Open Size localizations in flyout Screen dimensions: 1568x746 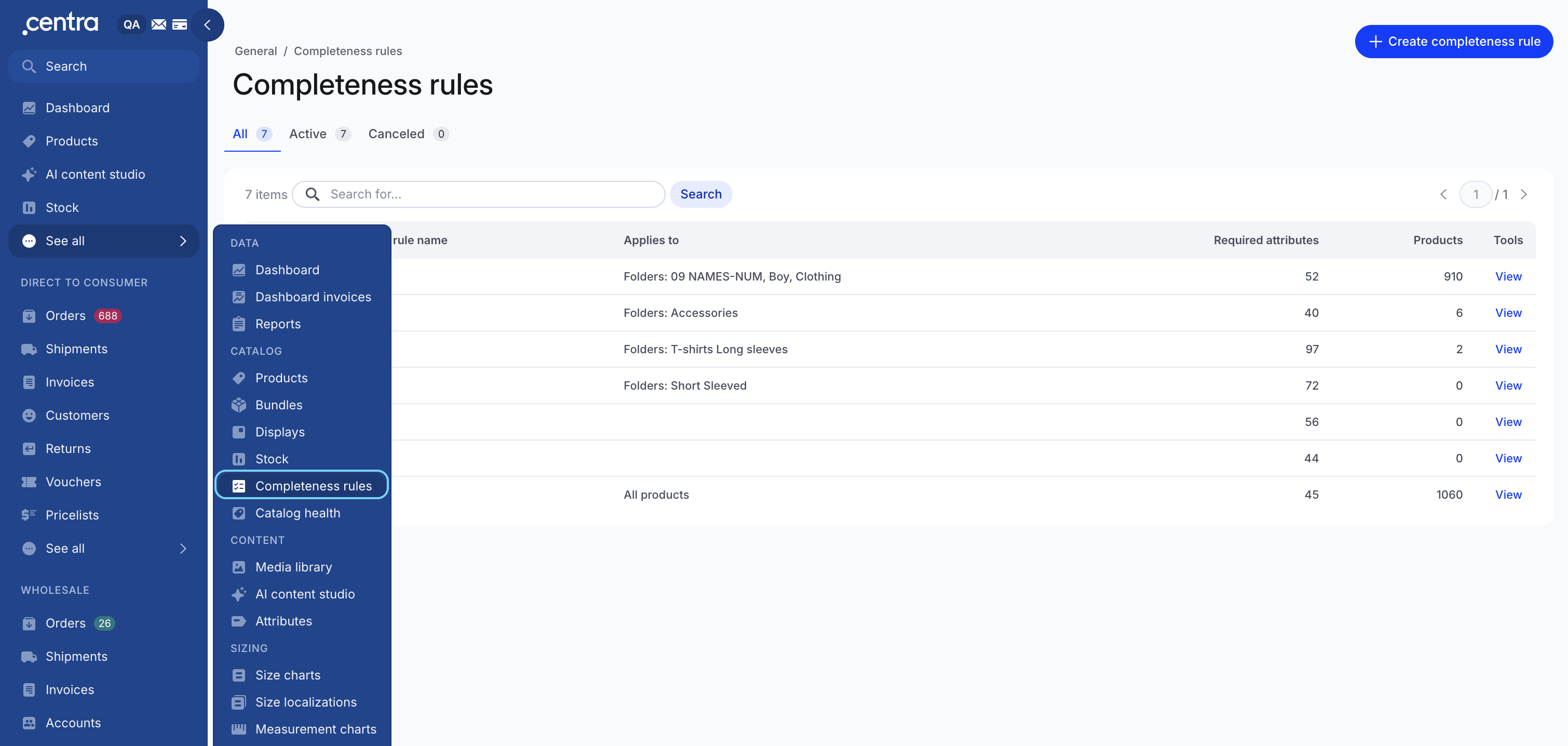(x=302, y=702)
